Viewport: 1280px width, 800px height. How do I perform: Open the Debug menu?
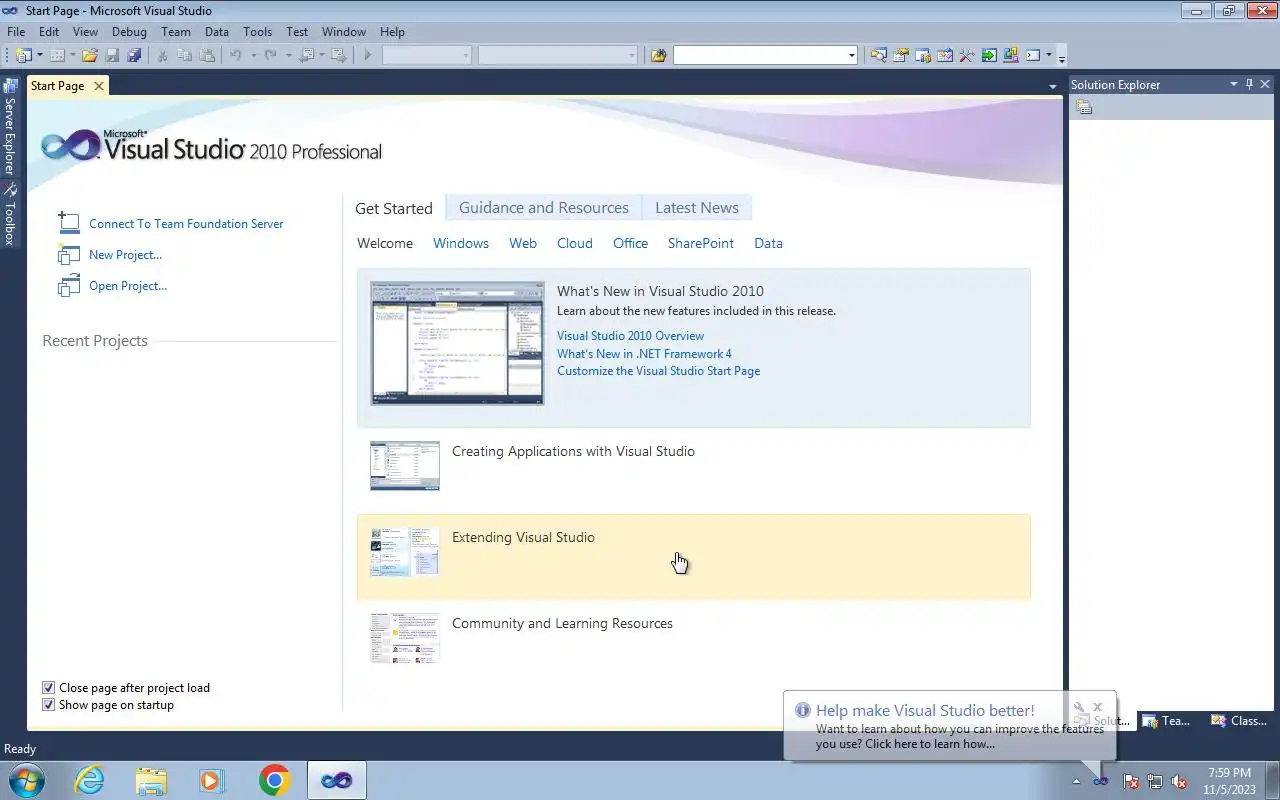[129, 32]
